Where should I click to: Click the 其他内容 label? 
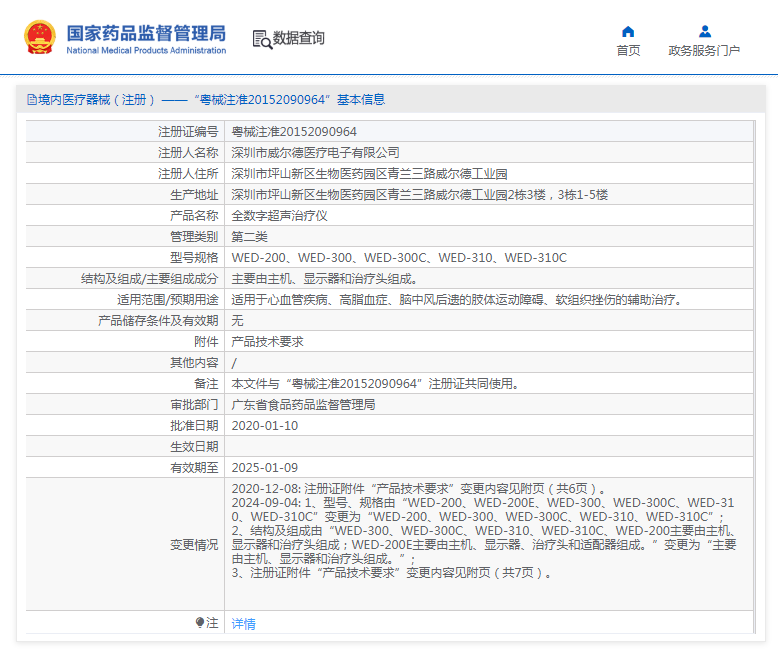tap(194, 363)
